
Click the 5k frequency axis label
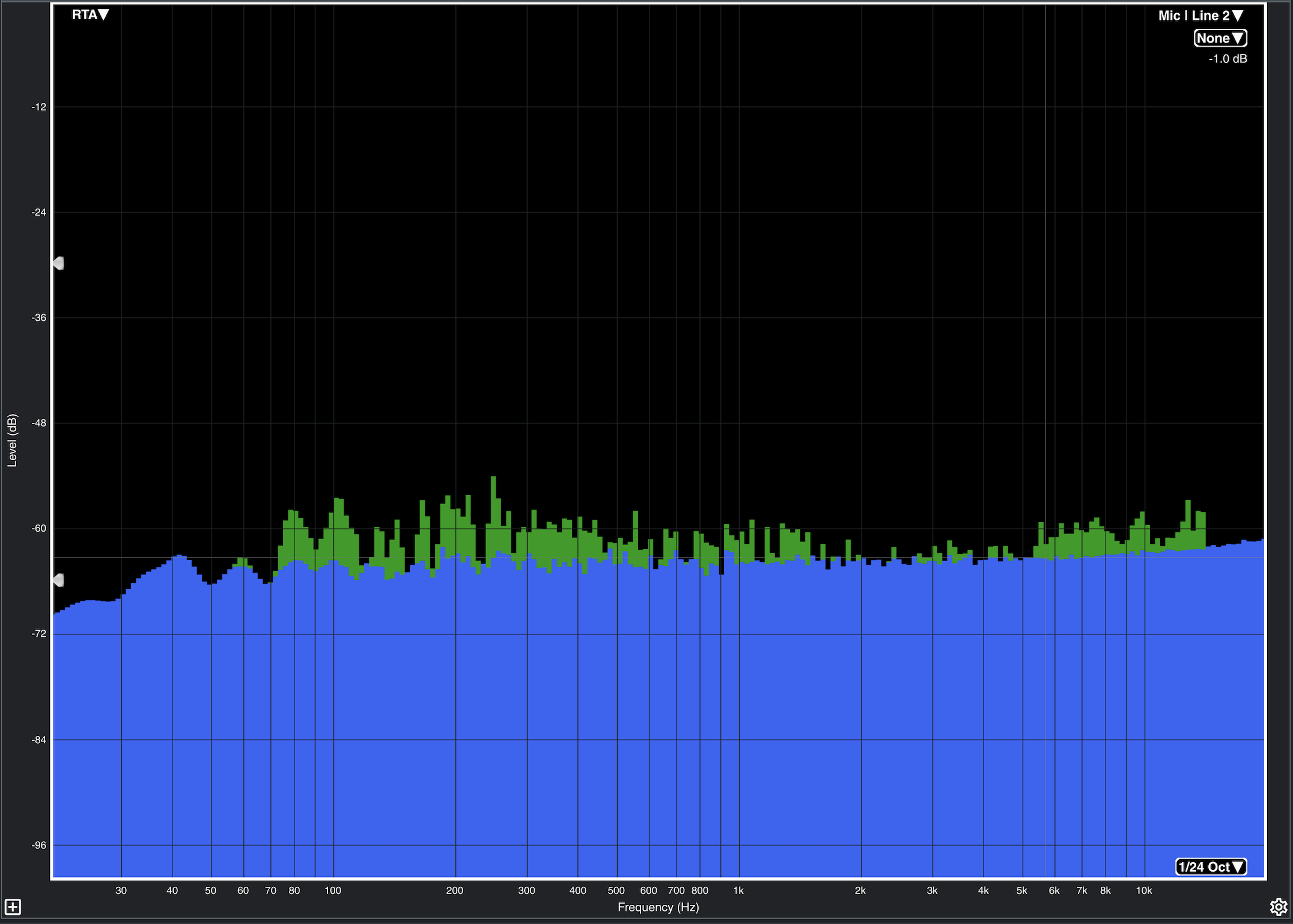coord(1022,890)
